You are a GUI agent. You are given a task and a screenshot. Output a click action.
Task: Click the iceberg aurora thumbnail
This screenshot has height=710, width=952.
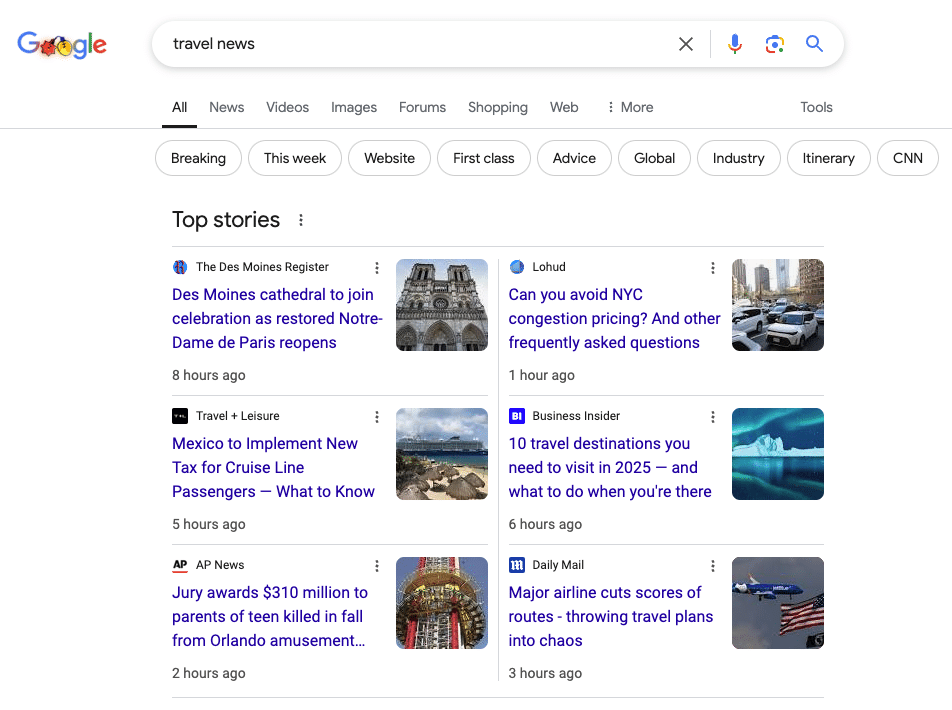pyautogui.click(x=778, y=454)
